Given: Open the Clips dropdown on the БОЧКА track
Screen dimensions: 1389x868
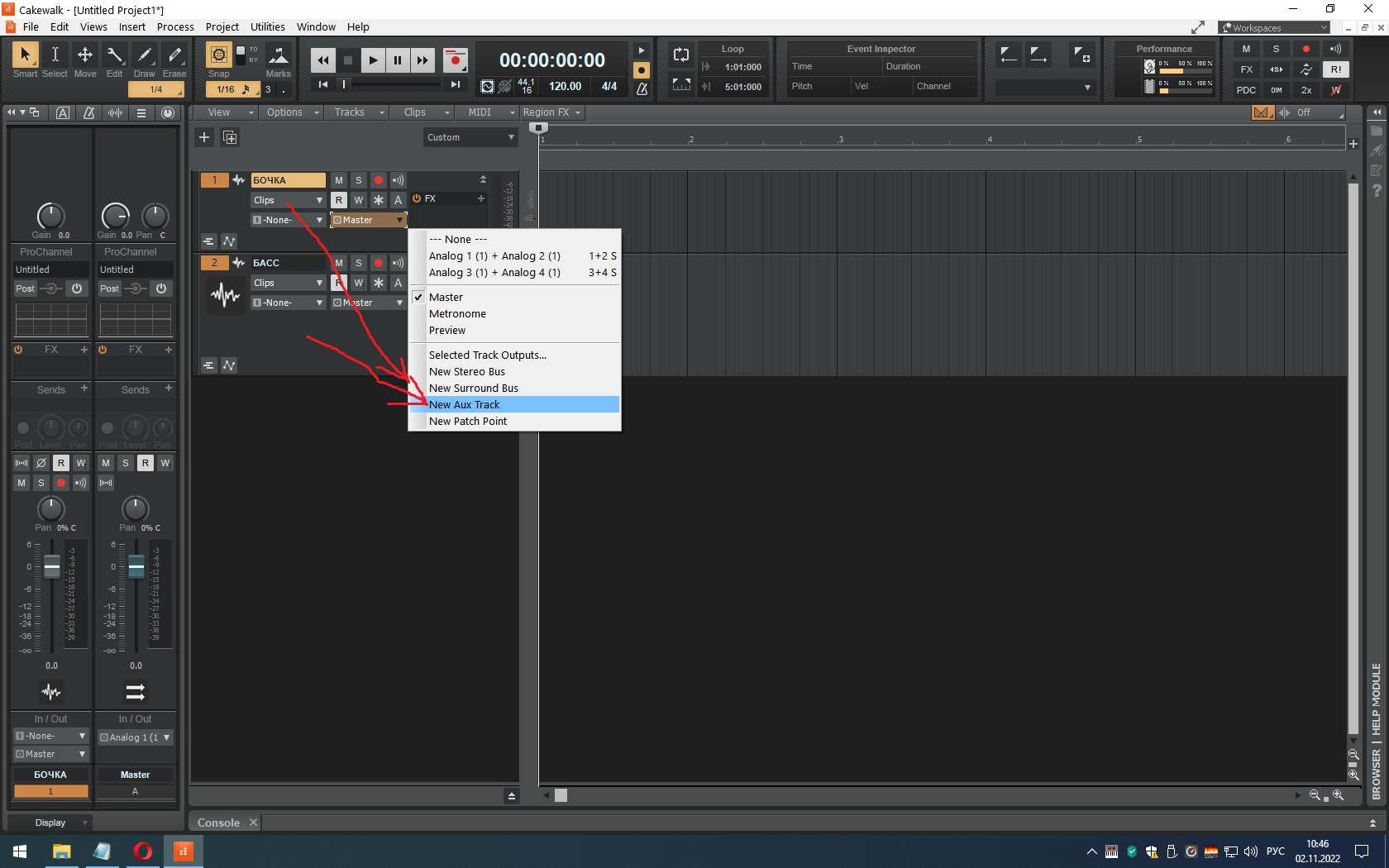Looking at the screenshot, I should click(x=288, y=200).
